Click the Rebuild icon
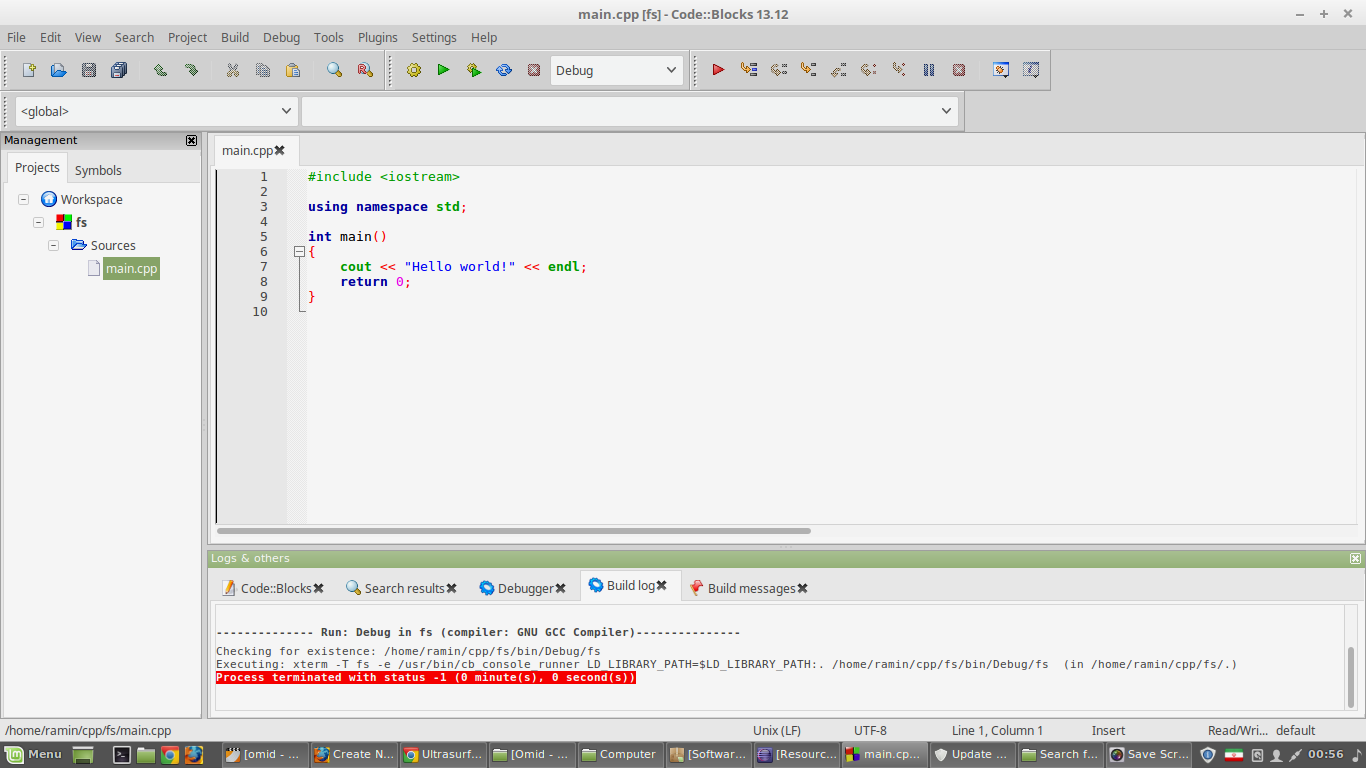This screenshot has height=768, width=1366. pos(504,70)
